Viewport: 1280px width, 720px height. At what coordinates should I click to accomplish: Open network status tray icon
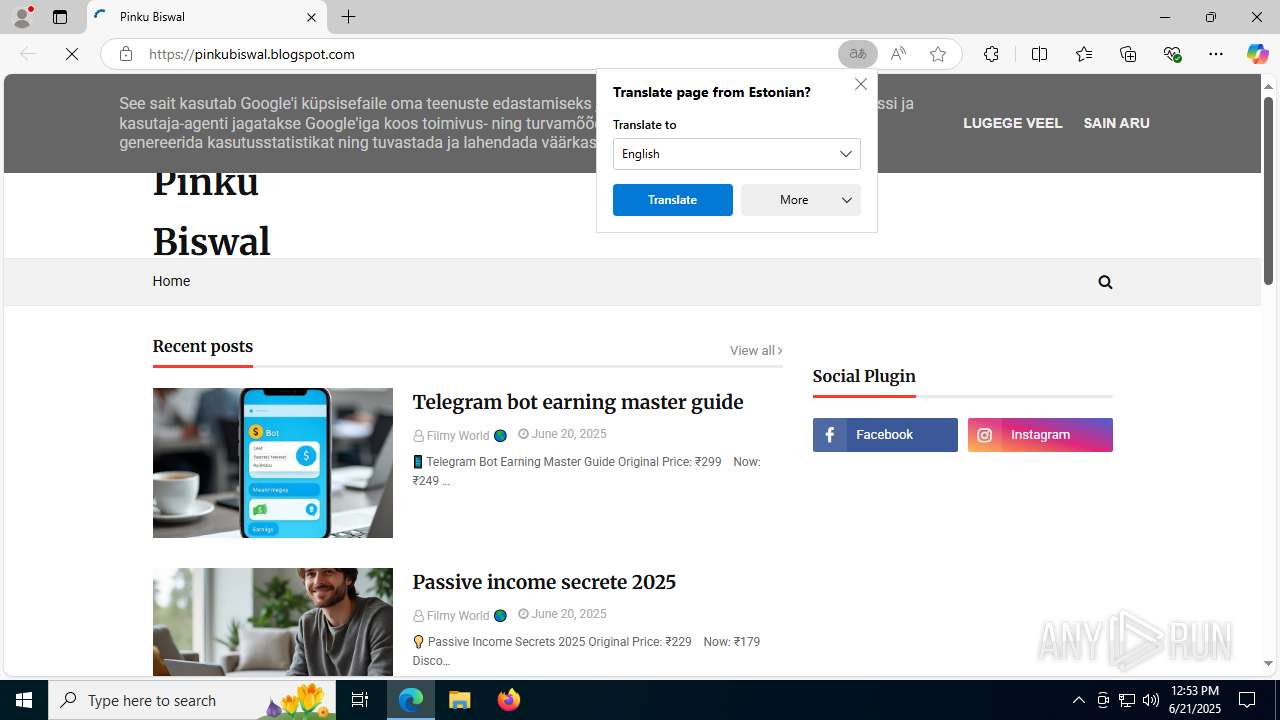[x=1127, y=700]
